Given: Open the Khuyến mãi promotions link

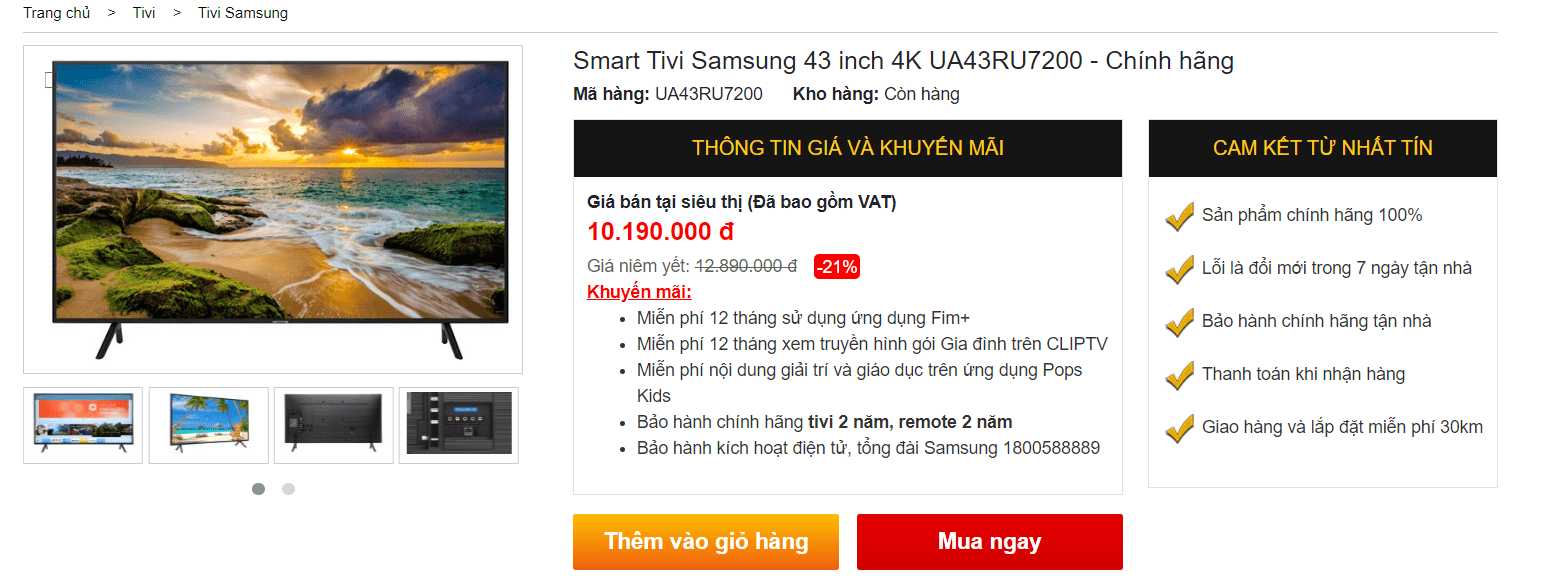Looking at the screenshot, I should click(639, 292).
